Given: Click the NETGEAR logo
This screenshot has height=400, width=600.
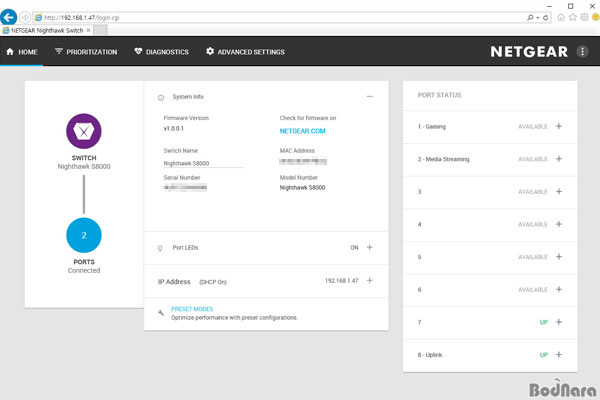Looking at the screenshot, I should pos(529,52).
